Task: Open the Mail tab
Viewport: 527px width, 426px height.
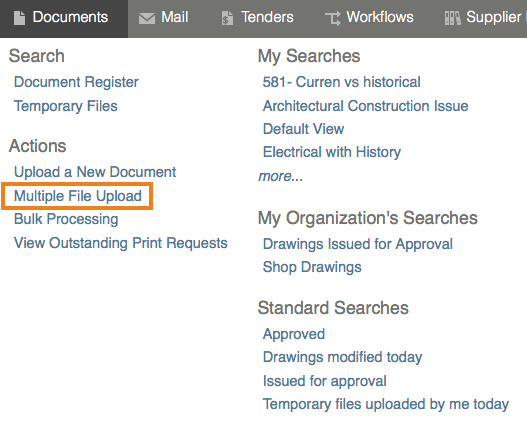Action: (x=163, y=17)
